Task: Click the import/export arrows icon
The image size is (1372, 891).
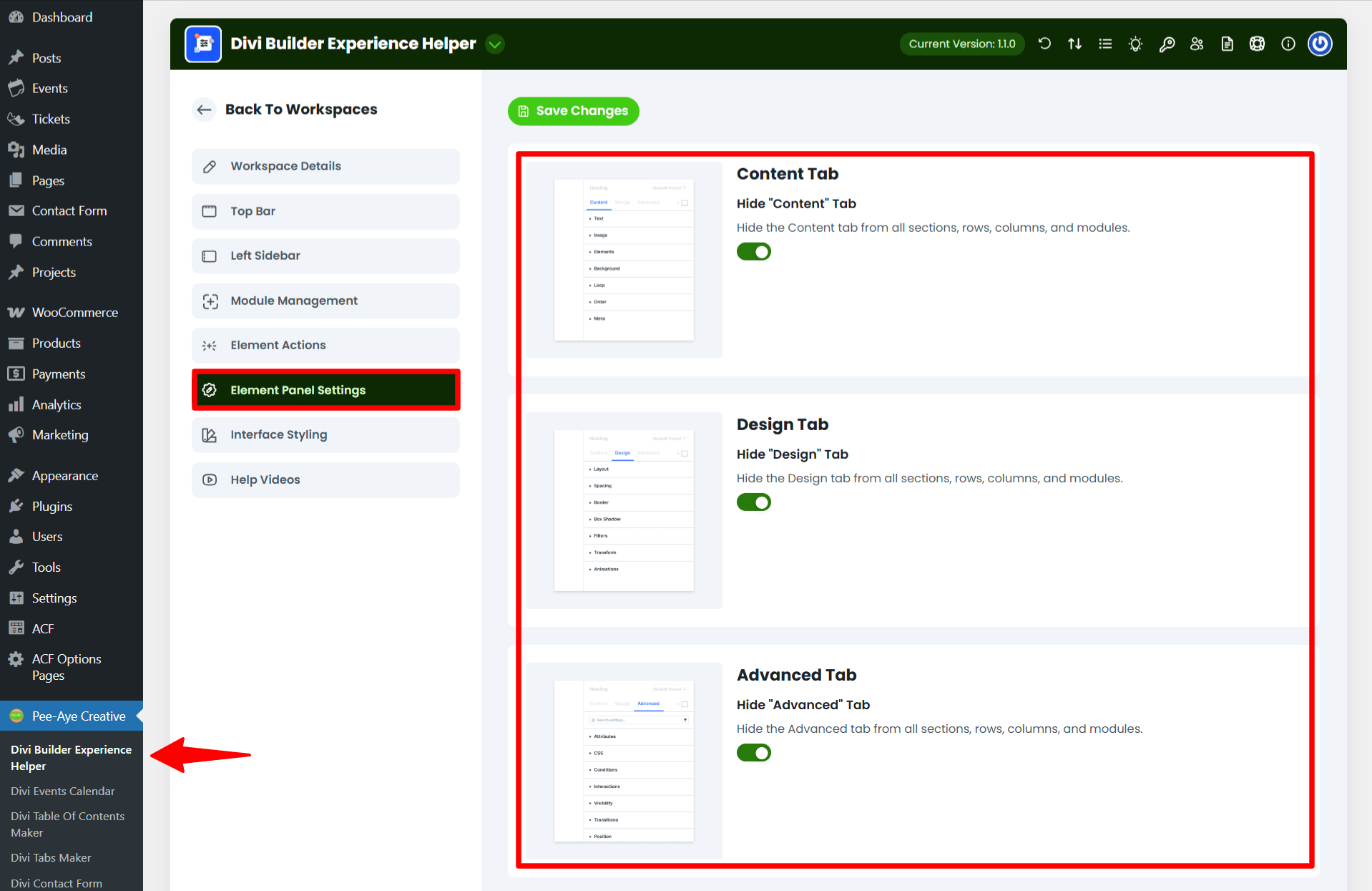Action: 1074,44
